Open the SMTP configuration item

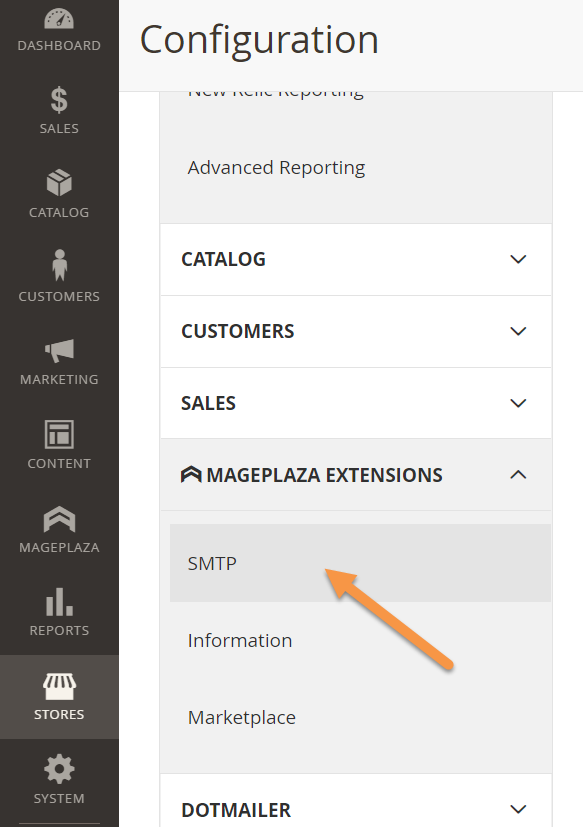(360, 563)
